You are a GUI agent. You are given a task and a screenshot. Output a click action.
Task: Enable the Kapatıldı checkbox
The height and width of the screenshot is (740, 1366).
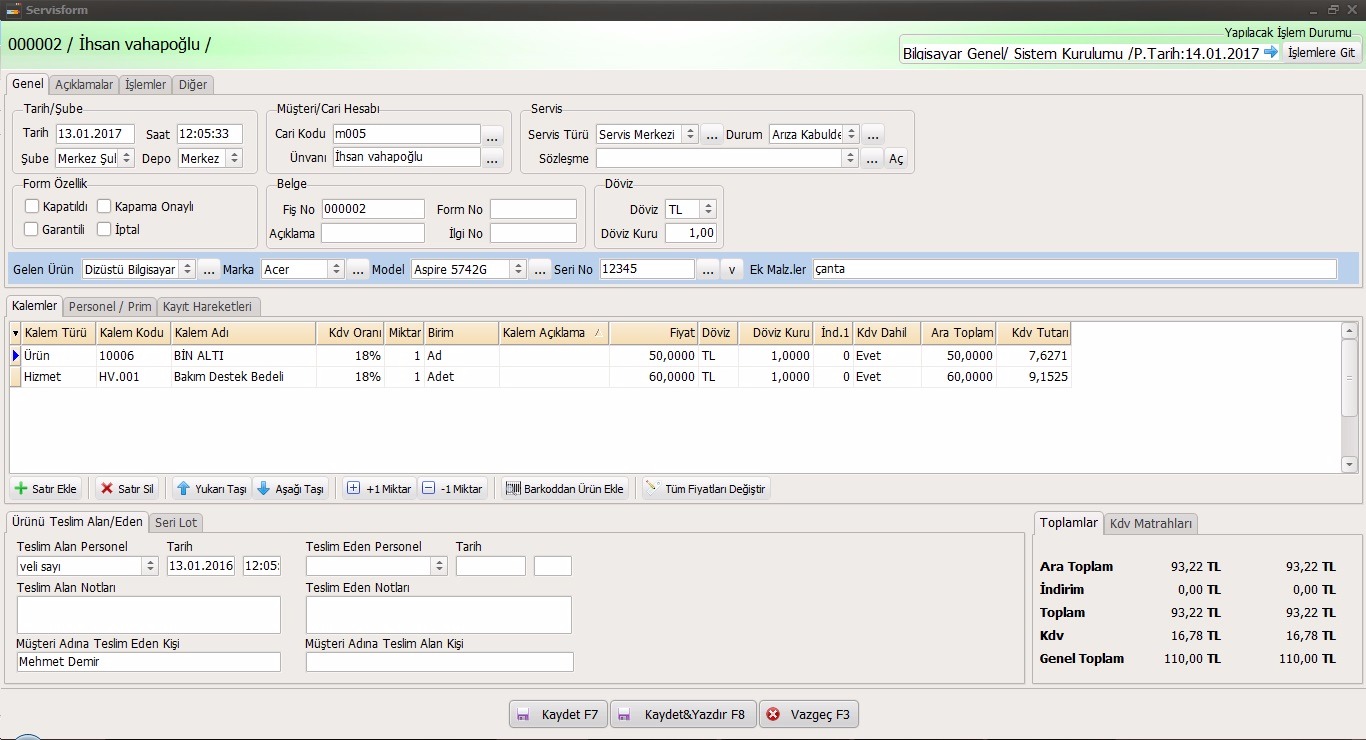click(x=32, y=206)
